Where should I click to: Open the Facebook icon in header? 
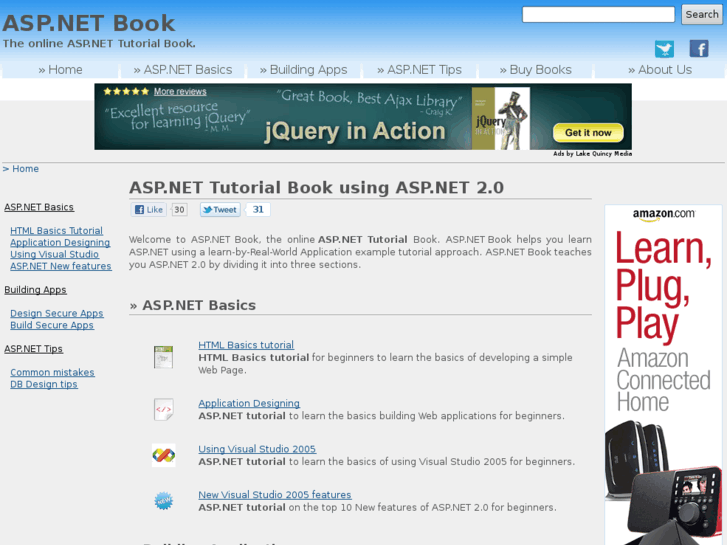point(699,49)
